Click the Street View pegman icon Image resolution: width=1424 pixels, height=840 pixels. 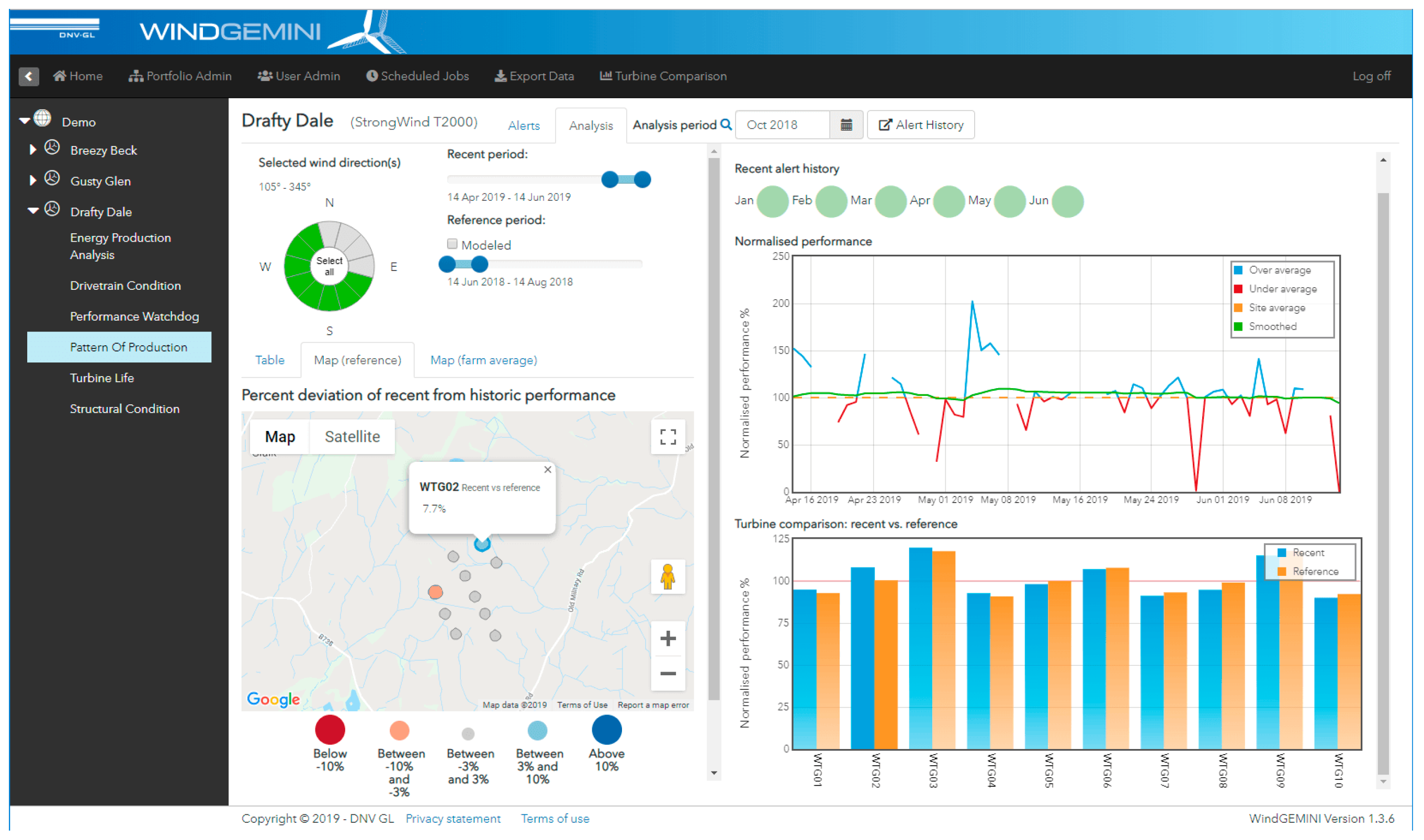pyautogui.click(x=668, y=577)
